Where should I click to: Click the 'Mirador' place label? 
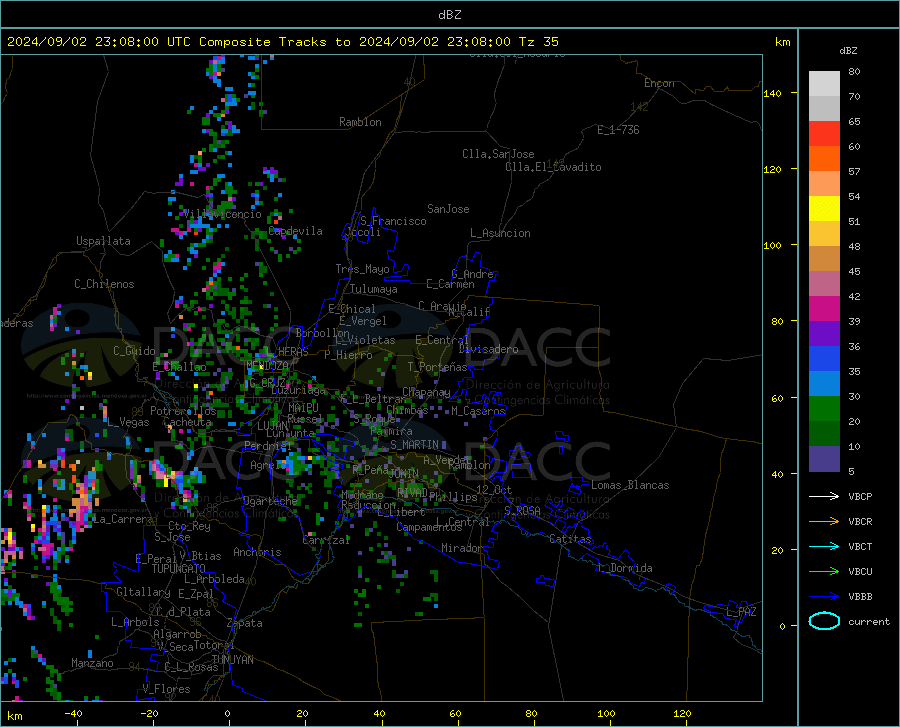click(x=462, y=548)
